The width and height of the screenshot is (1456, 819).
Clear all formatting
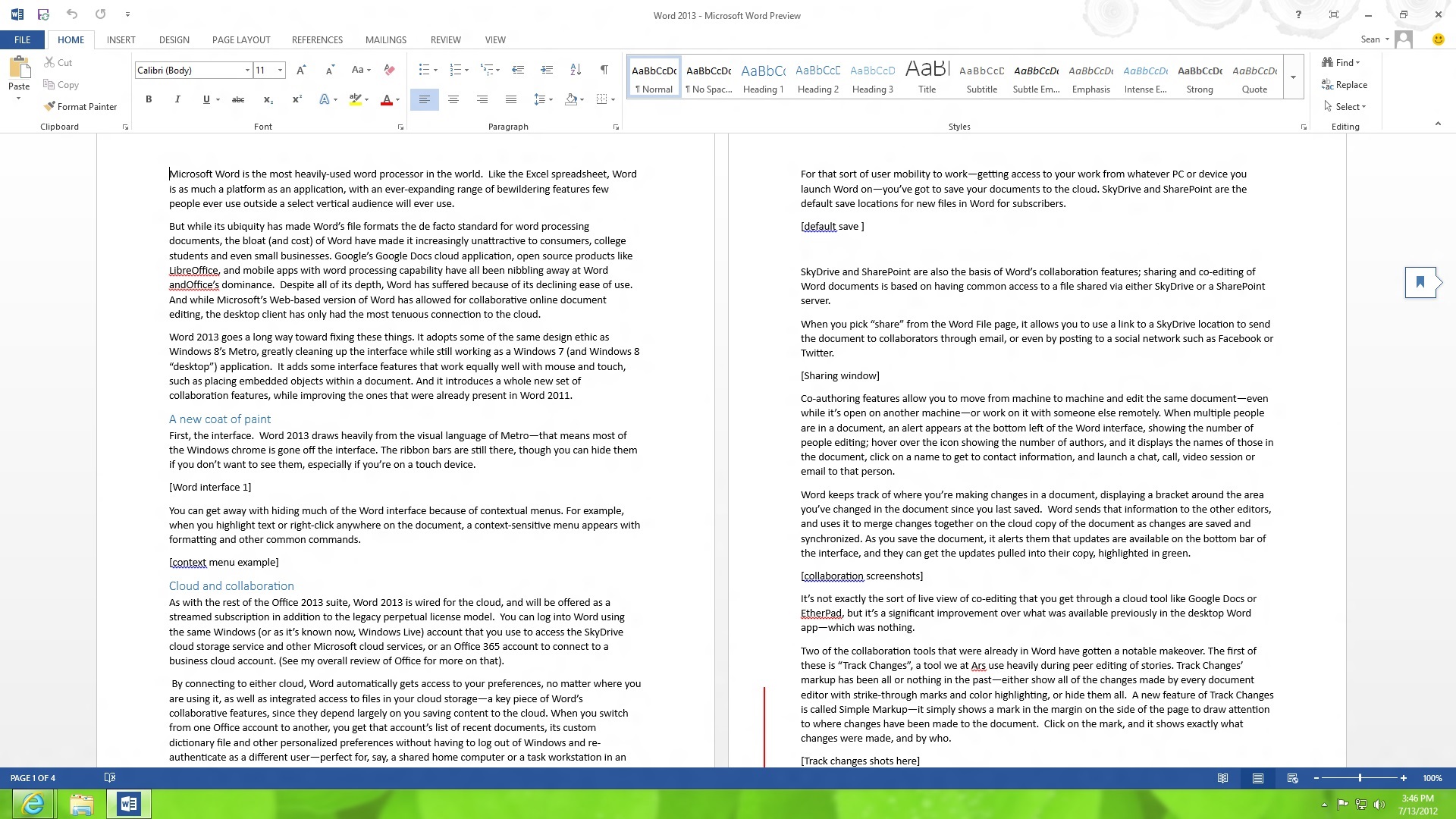[x=389, y=70]
